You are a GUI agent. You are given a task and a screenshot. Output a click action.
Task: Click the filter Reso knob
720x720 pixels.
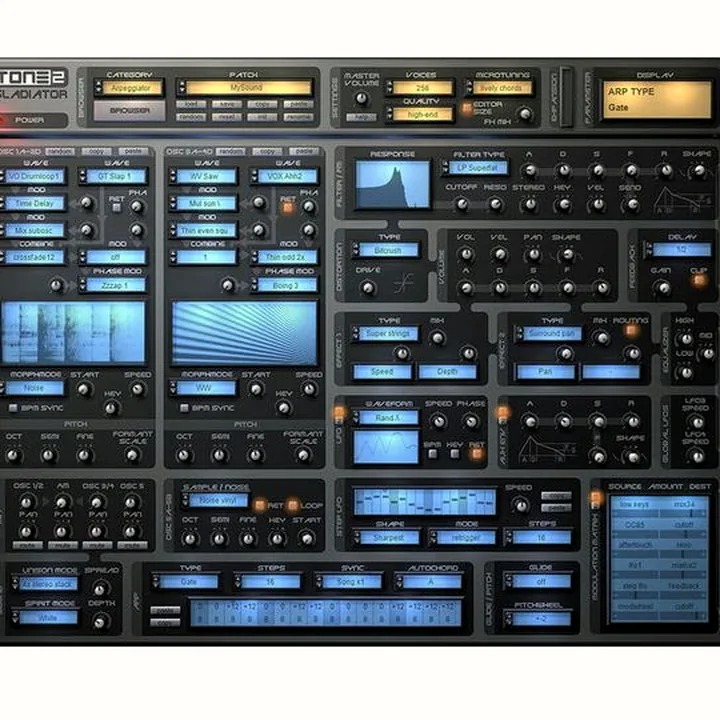[495, 204]
